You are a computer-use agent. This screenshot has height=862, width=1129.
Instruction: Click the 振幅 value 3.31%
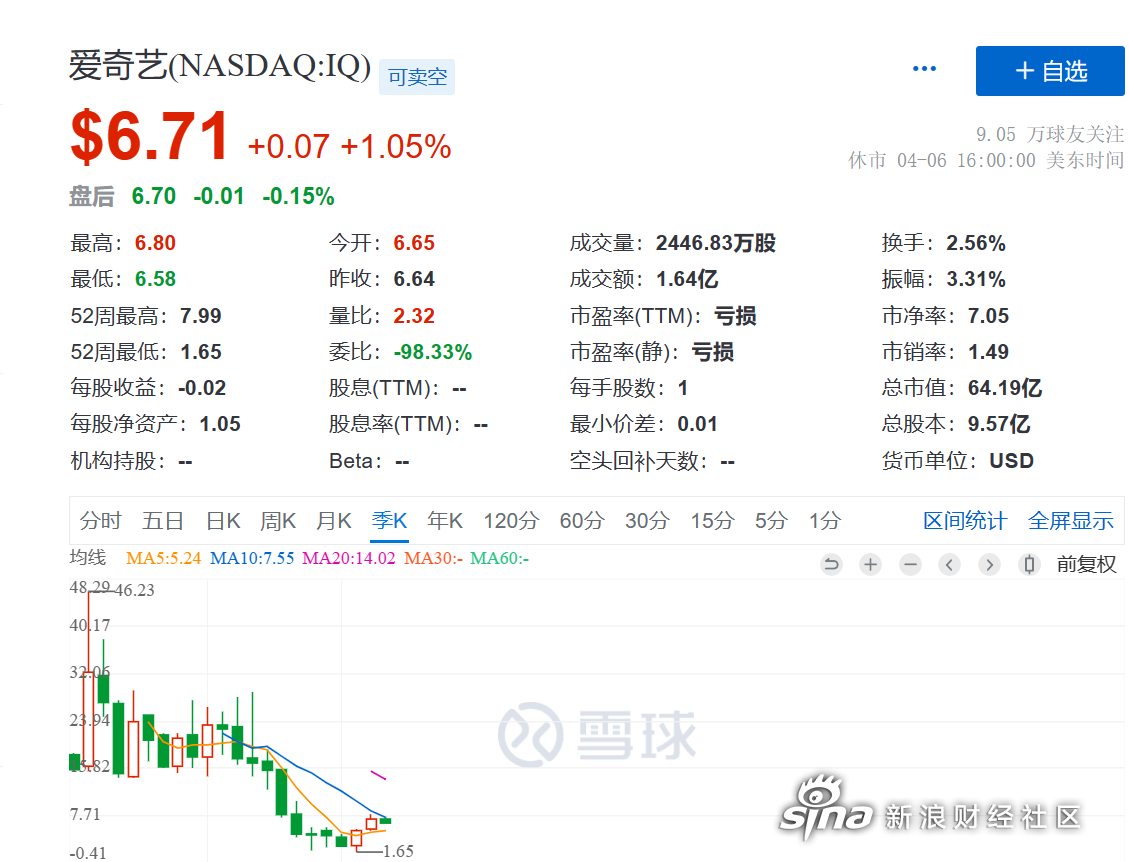click(x=976, y=279)
